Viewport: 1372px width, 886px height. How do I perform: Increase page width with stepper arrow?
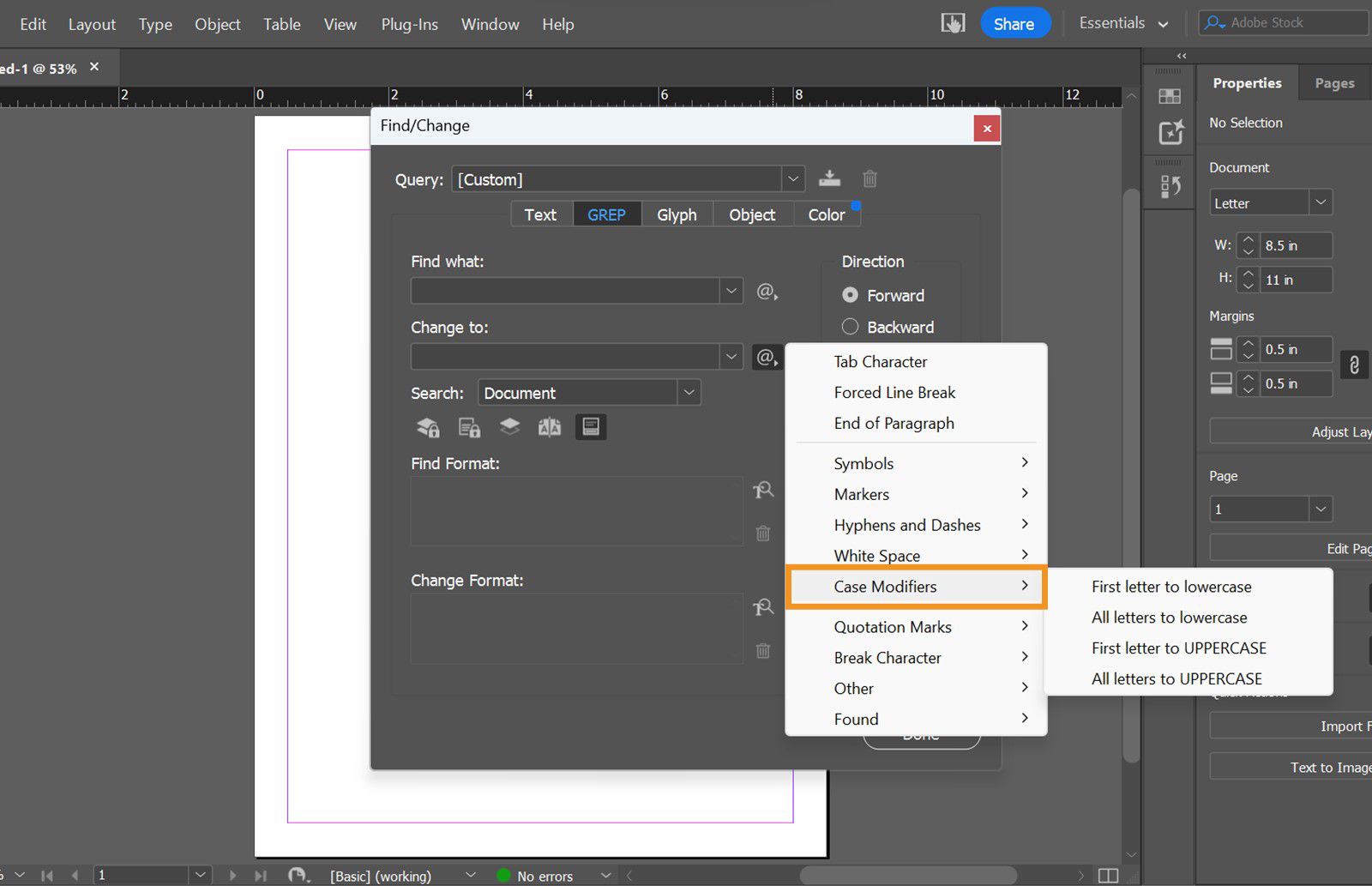(1249, 240)
